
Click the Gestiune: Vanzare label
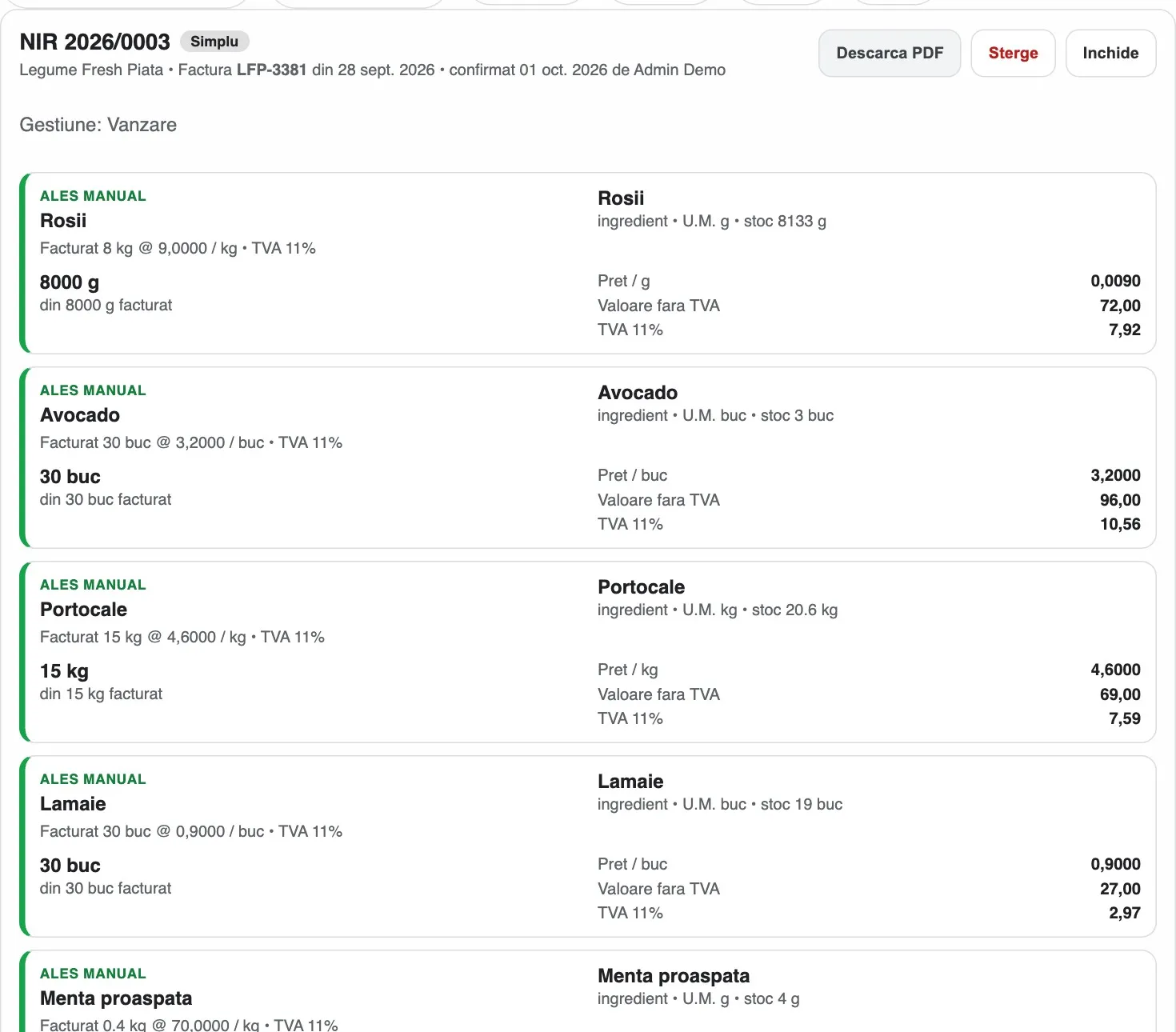pos(98,125)
